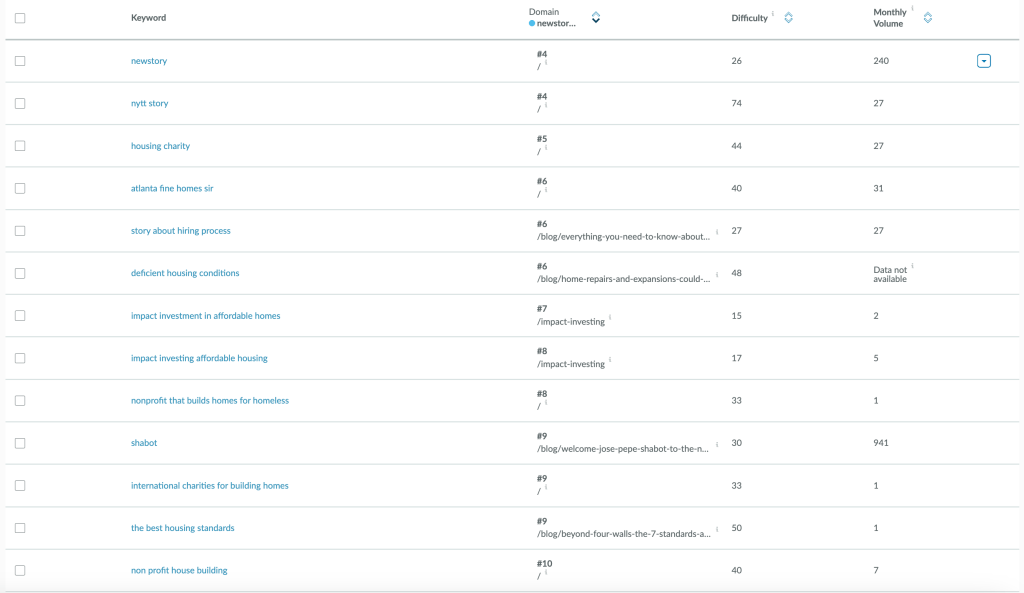Image resolution: width=1024 pixels, height=593 pixels.
Task: Click the beyond-four-walls blog URL path
Action: pyautogui.click(x=623, y=534)
